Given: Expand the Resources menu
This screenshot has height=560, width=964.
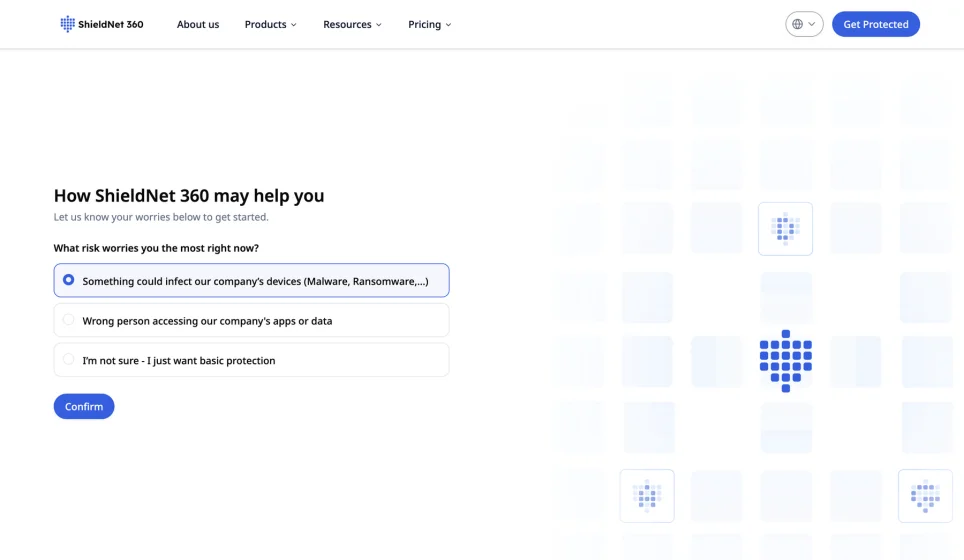Looking at the screenshot, I should tap(352, 25).
